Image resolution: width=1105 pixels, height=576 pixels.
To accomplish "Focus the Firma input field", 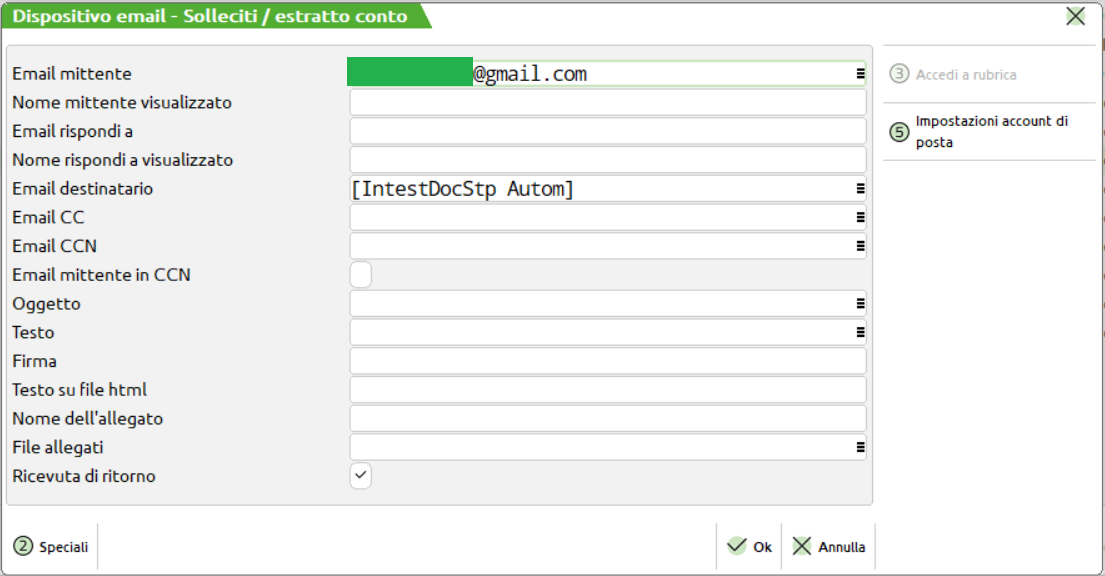I will coord(607,361).
